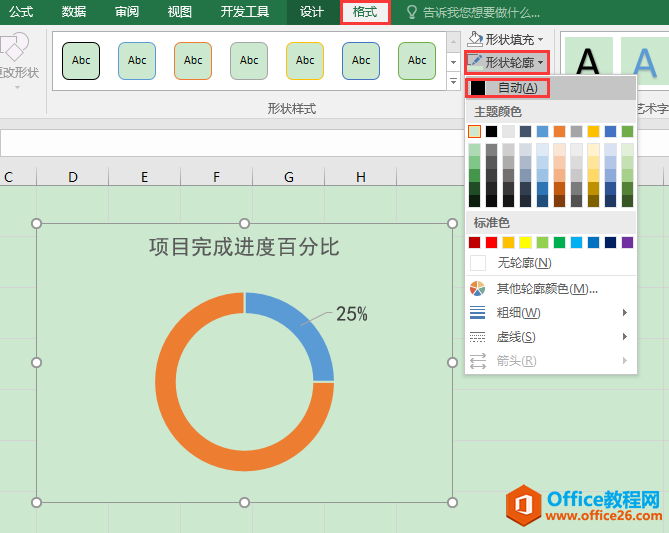Click the 形状填充 paint bucket icon

pos(474,39)
